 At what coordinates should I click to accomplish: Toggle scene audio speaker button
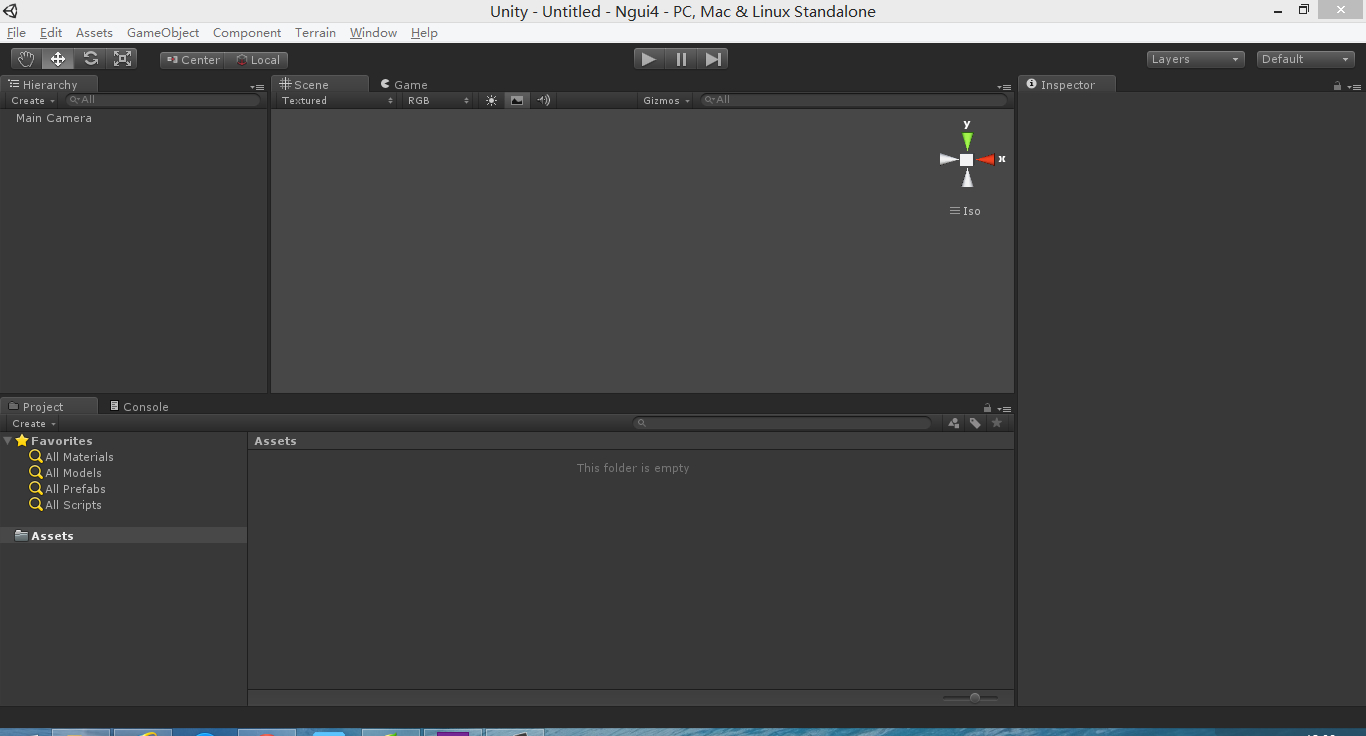543,100
